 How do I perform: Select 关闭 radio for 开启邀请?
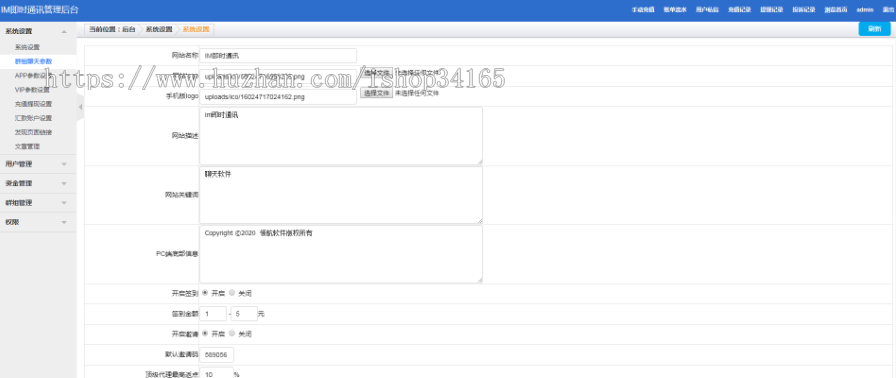click(232, 333)
